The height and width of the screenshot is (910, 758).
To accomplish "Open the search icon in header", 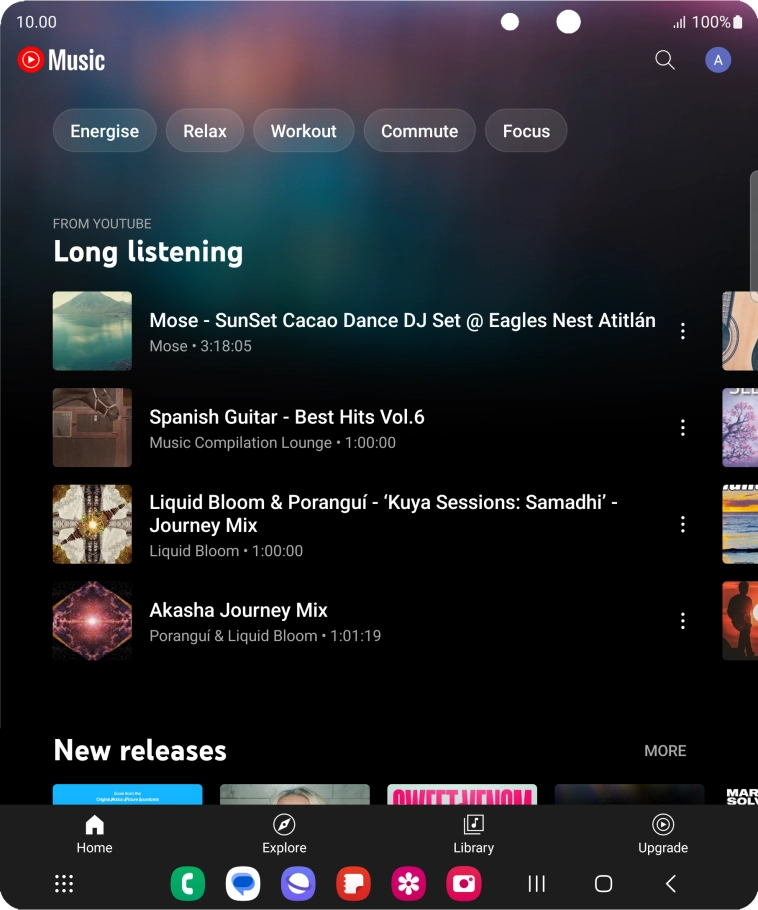I will pos(665,60).
